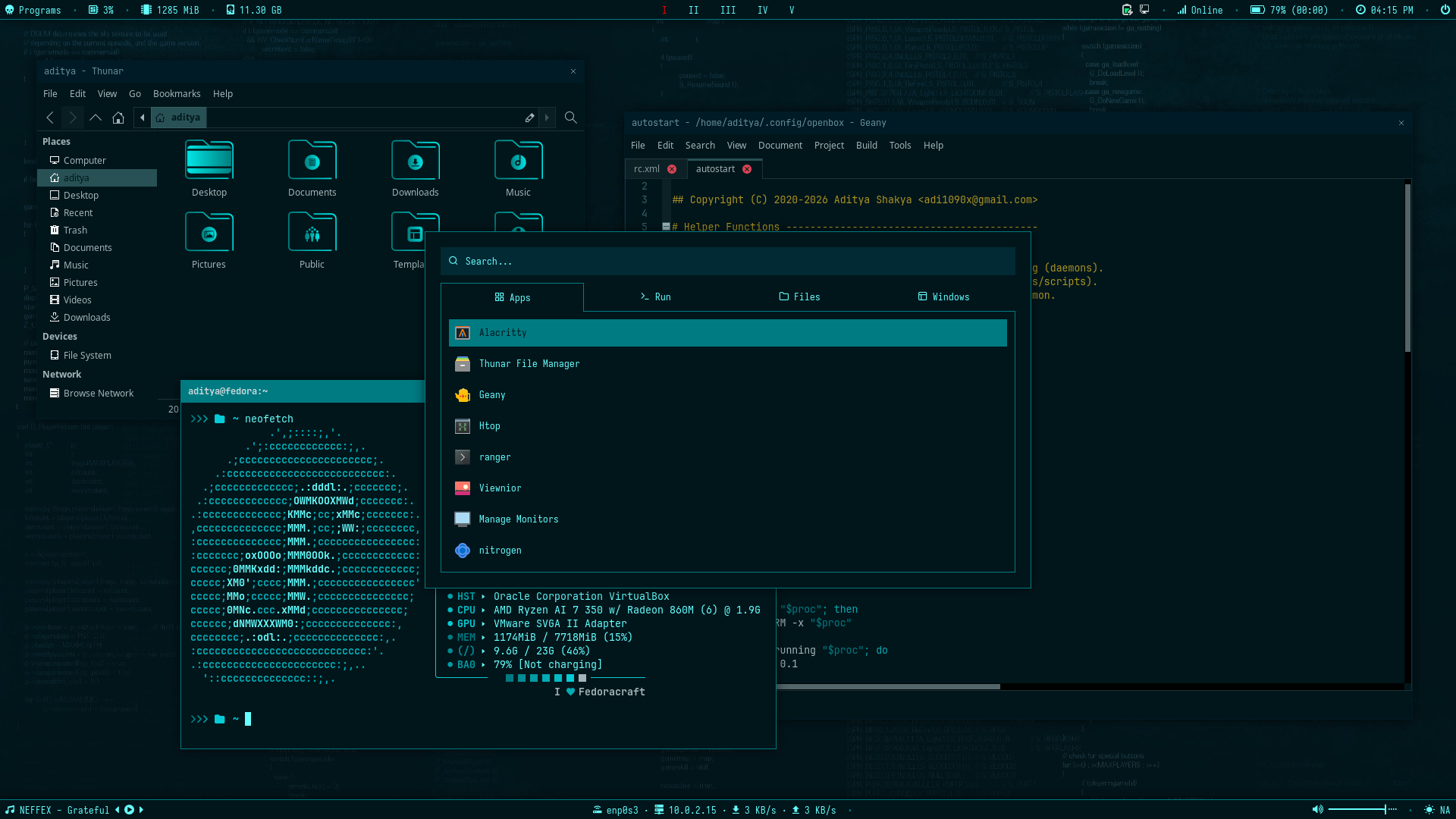The image size is (1456, 819).
Task: Click network Online indicator
Action: coord(1200,10)
